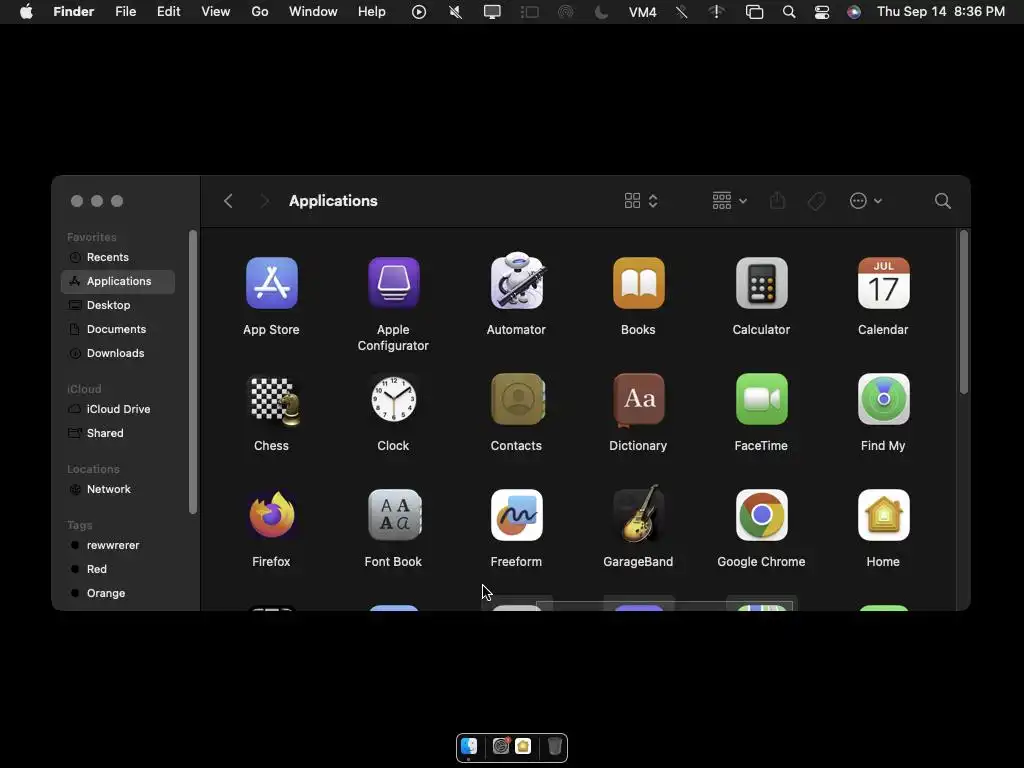Screen dimensions: 1024x768
Task: Select the Automator robot icon
Action: [x=517, y=281]
